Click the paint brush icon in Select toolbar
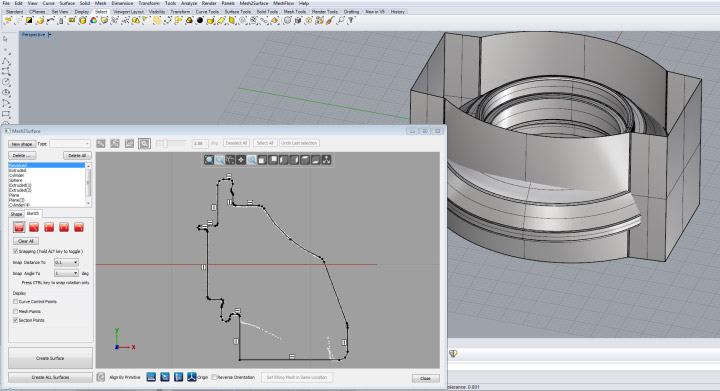Image resolution: width=720 pixels, height=391 pixels. click(330, 21)
